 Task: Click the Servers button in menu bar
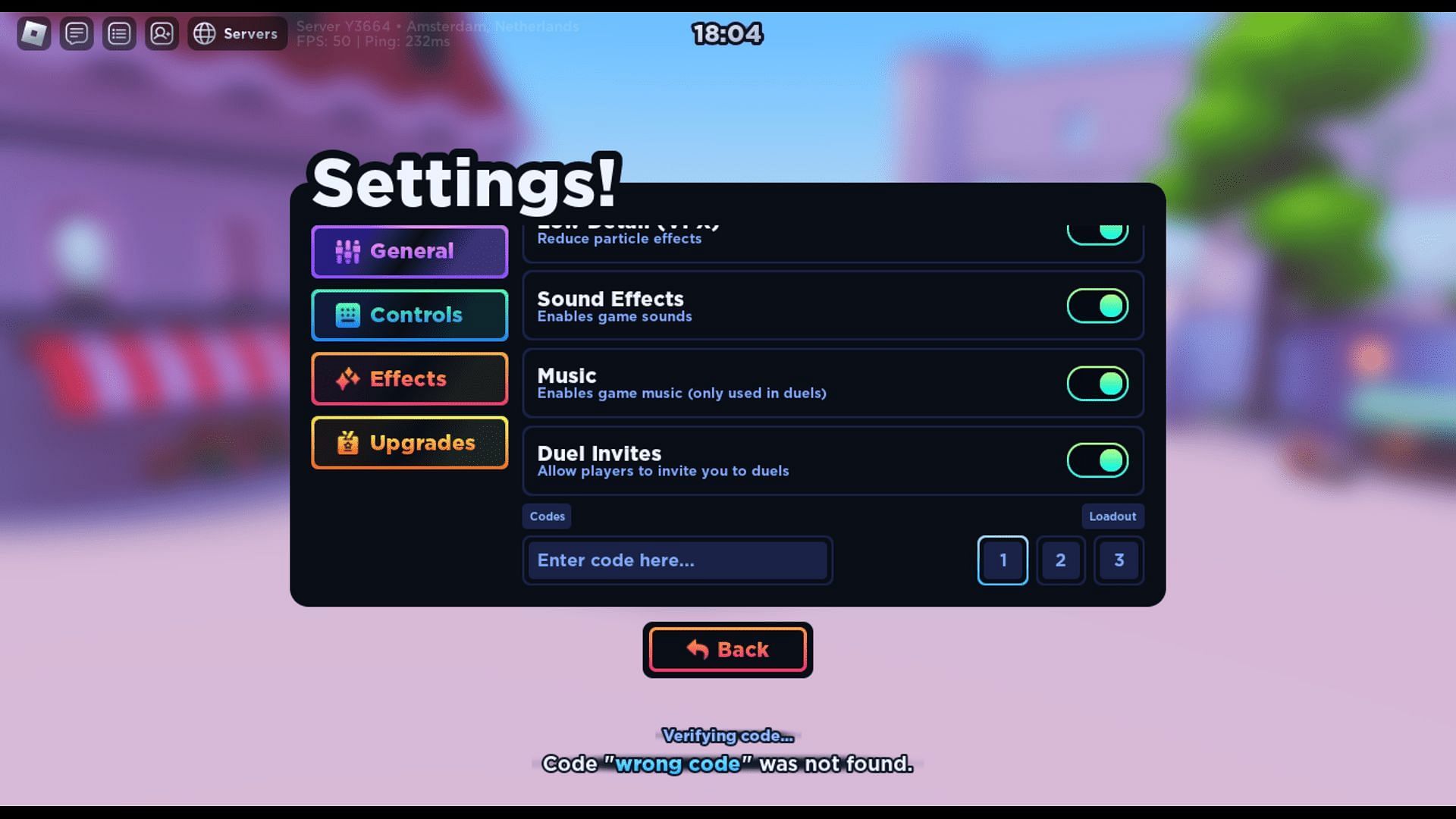(237, 32)
